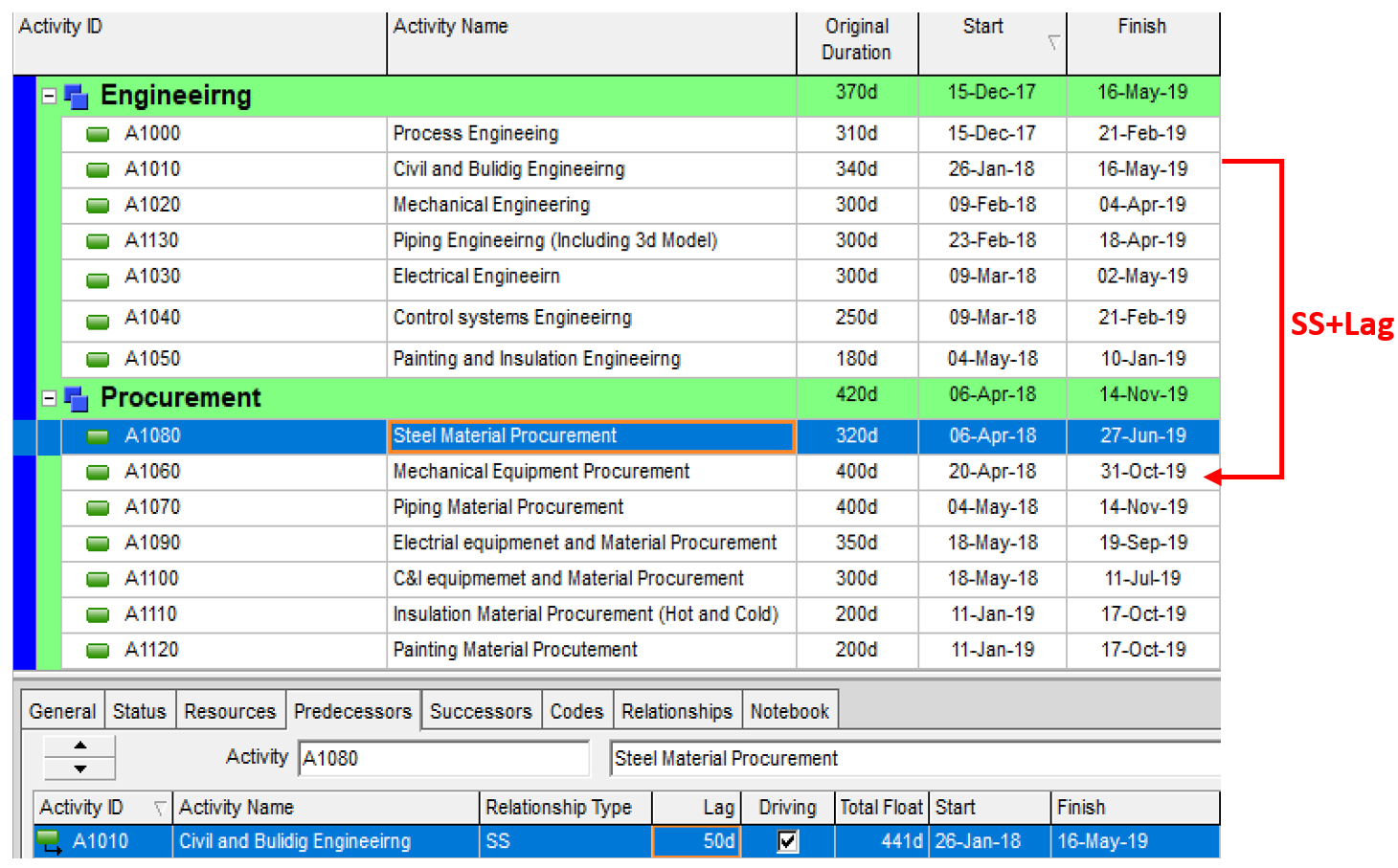Collapse the Procurement group
Screen dimensions: 1398x868
click(x=49, y=398)
